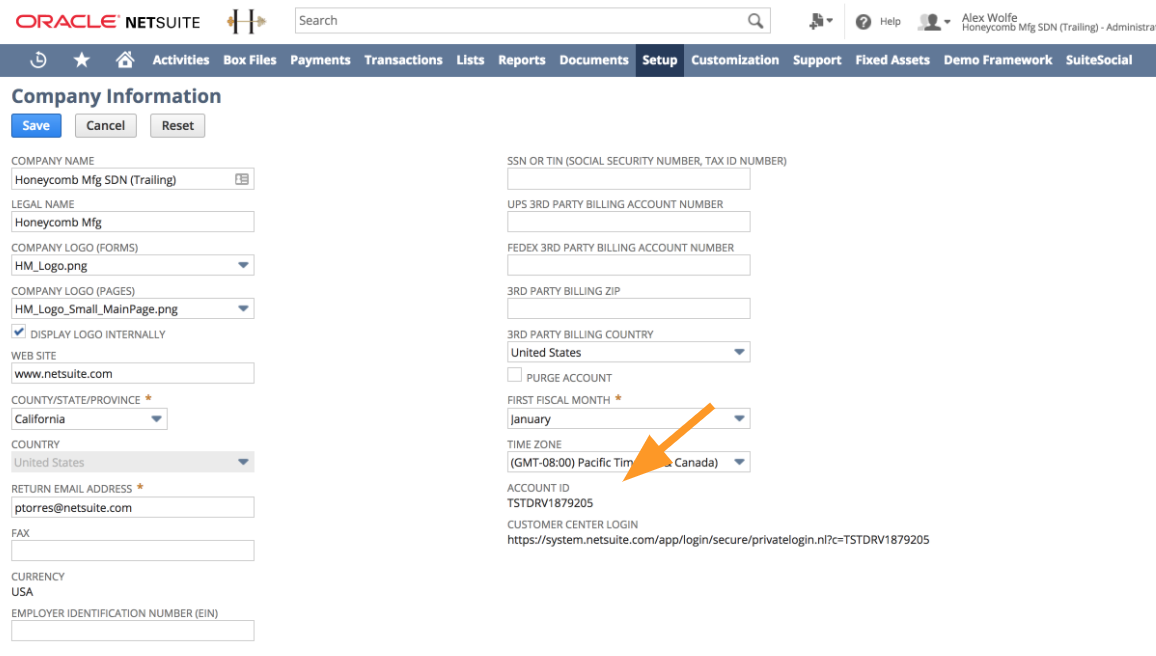Expand the Time Zone dropdown
The width and height of the screenshot is (1156, 656).
(739, 462)
